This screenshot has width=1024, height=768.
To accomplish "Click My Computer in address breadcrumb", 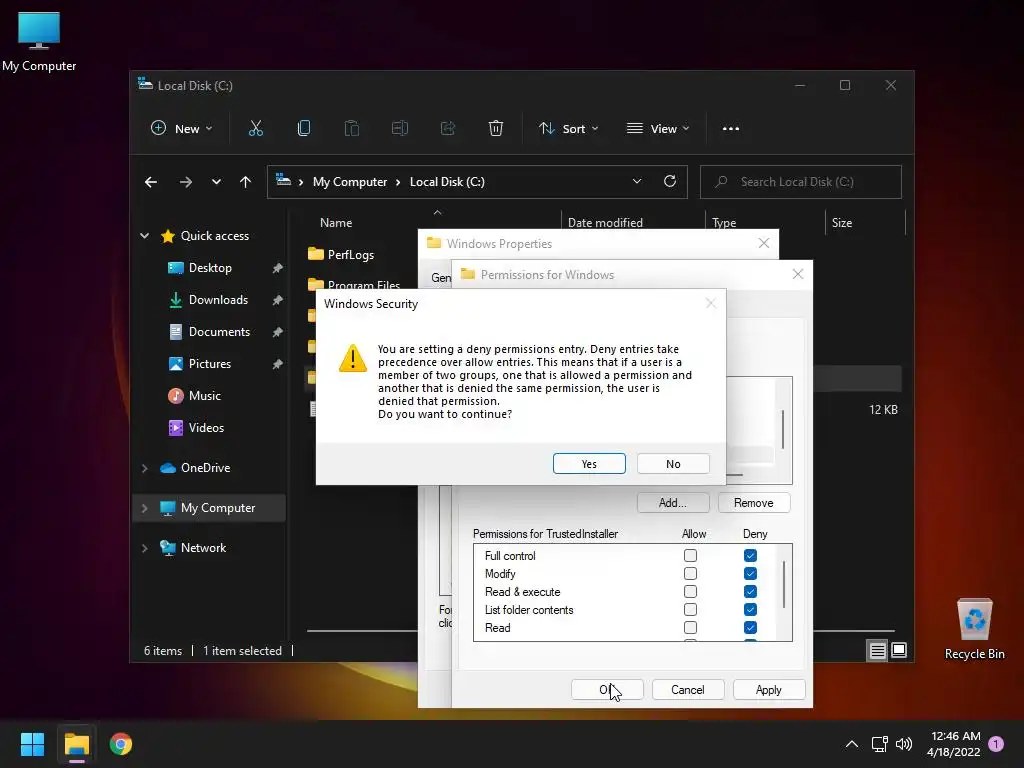I will coord(350,182).
